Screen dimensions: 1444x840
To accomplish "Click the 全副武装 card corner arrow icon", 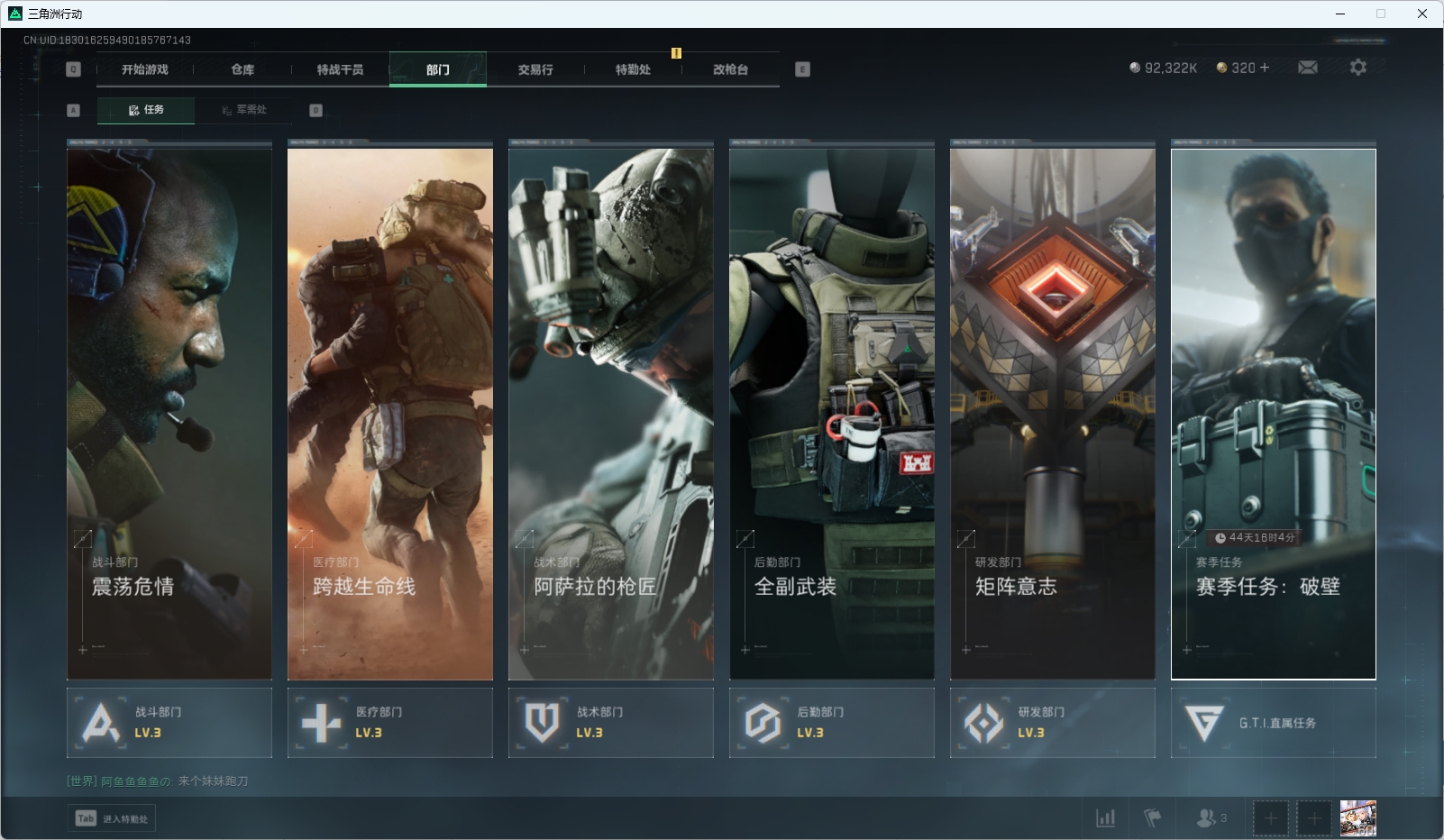I will (x=745, y=539).
